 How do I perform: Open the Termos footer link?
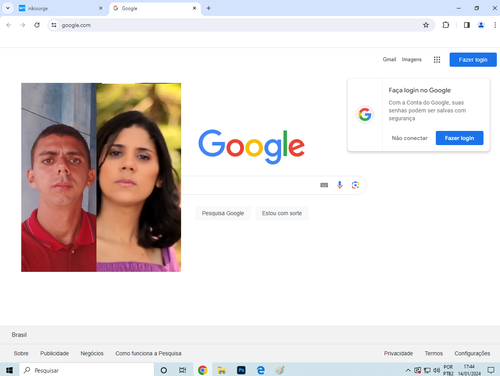click(434, 353)
